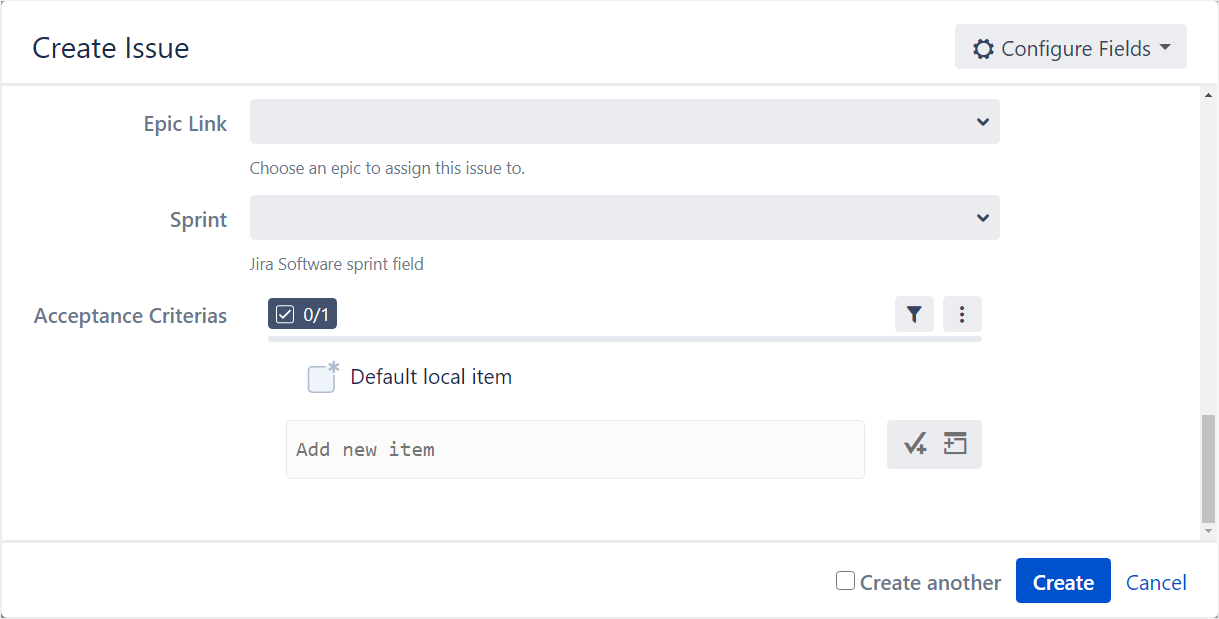Click the scrollbar down arrow
This screenshot has height=619, width=1219.
1209,531
